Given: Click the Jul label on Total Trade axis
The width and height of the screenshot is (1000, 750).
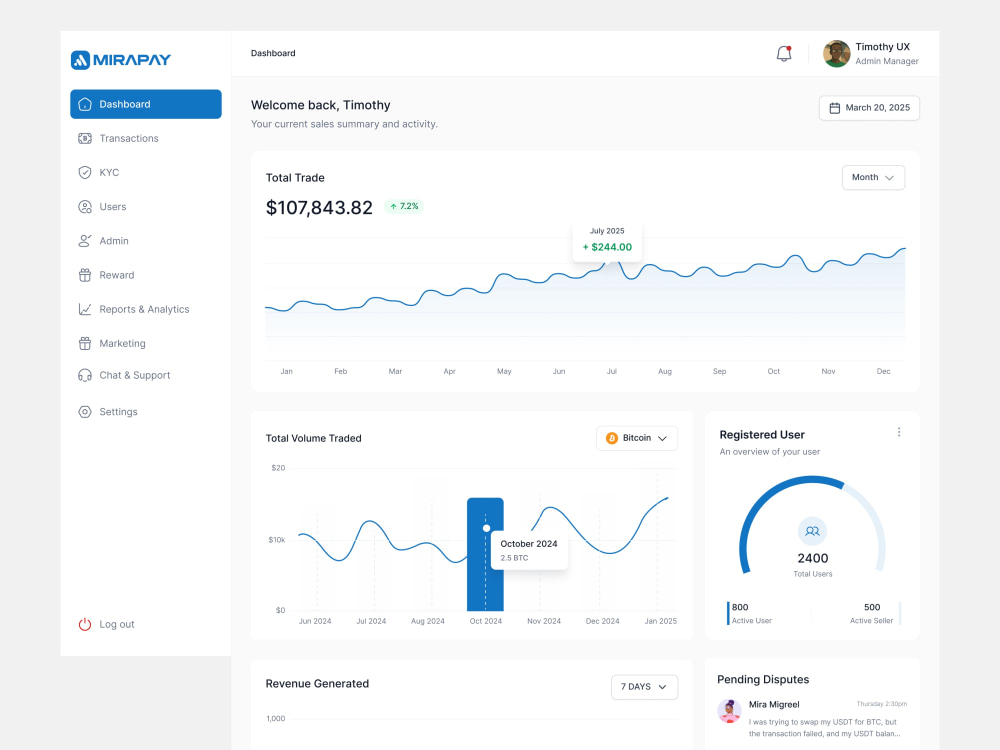Looking at the screenshot, I should click(612, 371).
